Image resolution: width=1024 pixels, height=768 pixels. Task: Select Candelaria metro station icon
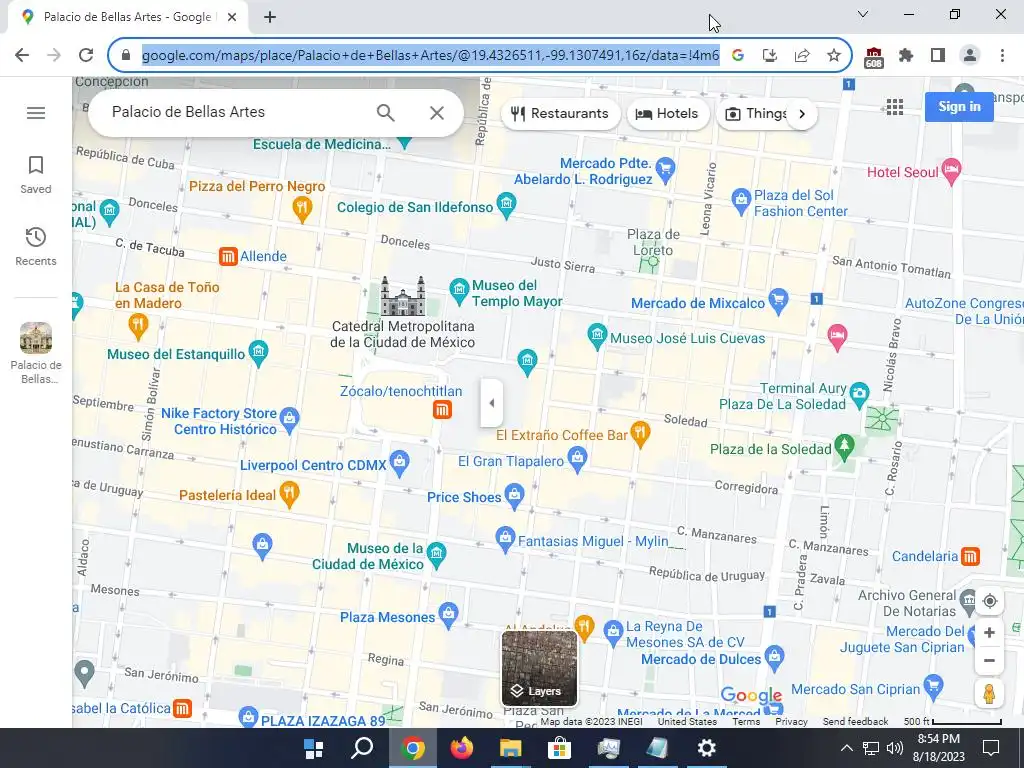coord(970,556)
